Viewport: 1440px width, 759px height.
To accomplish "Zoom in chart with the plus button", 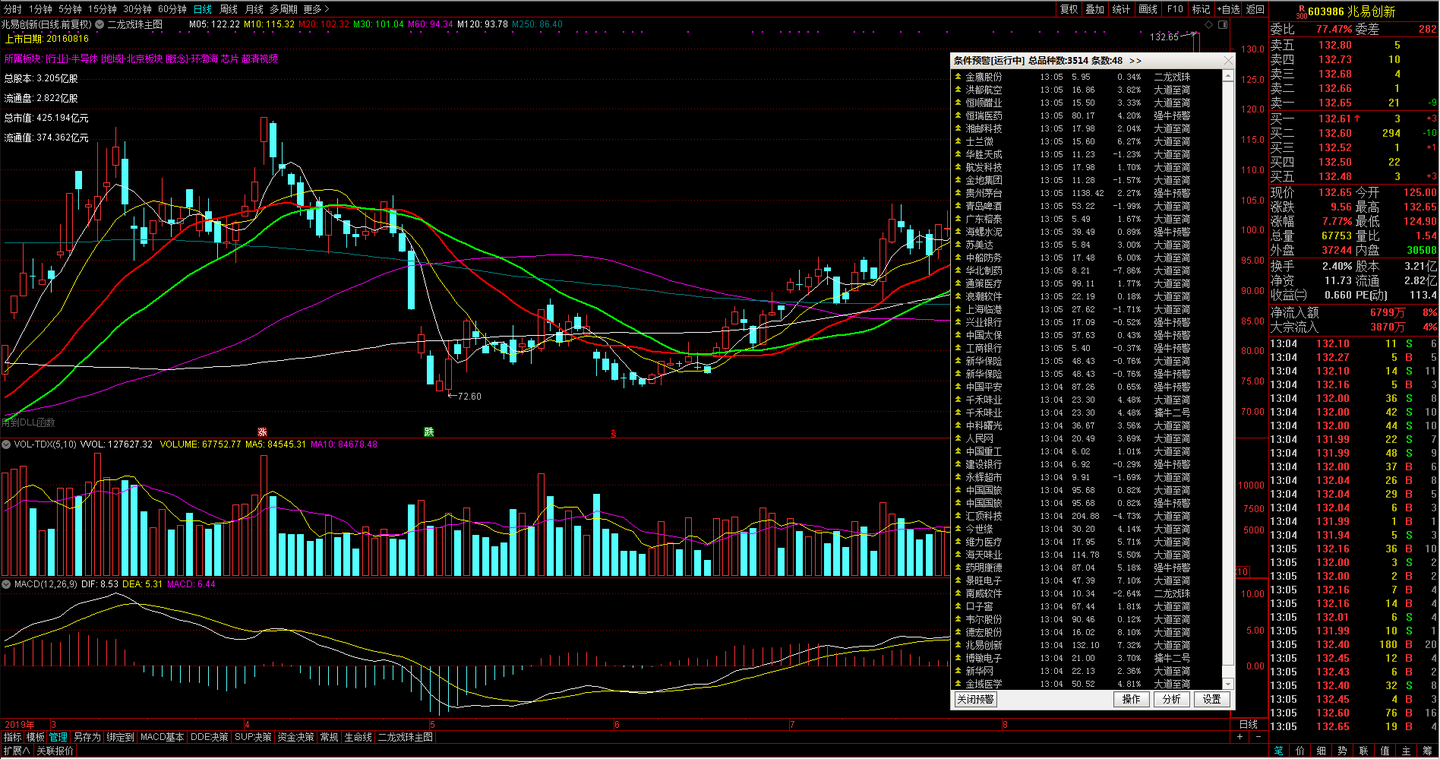I will click(1240, 737).
